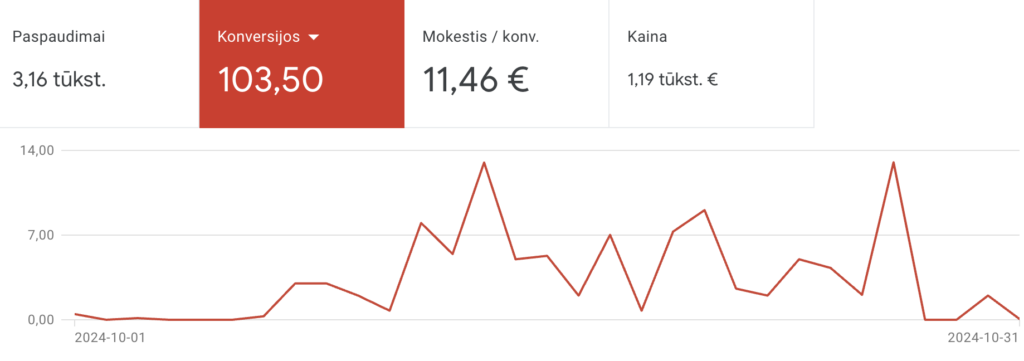Select the Mokestis / konv. metric card
The image size is (1024, 361).
pos(506,63)
